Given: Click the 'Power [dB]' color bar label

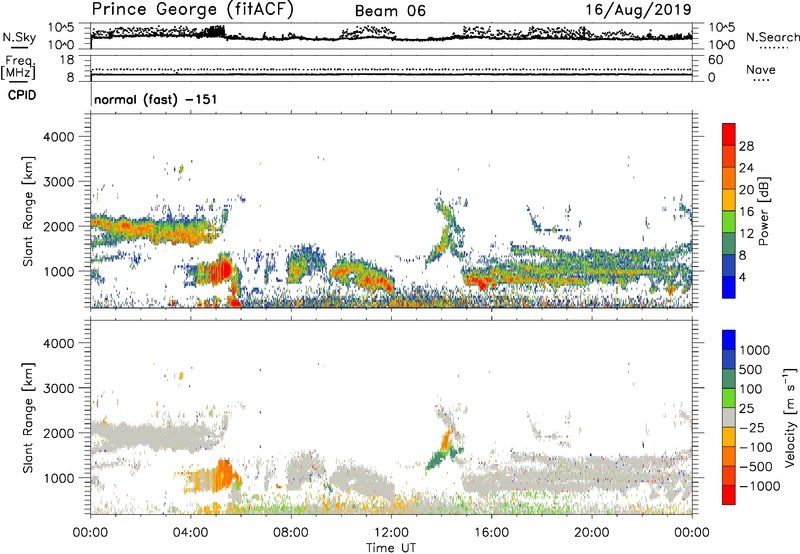Looking at the screenshot, I should (x=763, y=211).
